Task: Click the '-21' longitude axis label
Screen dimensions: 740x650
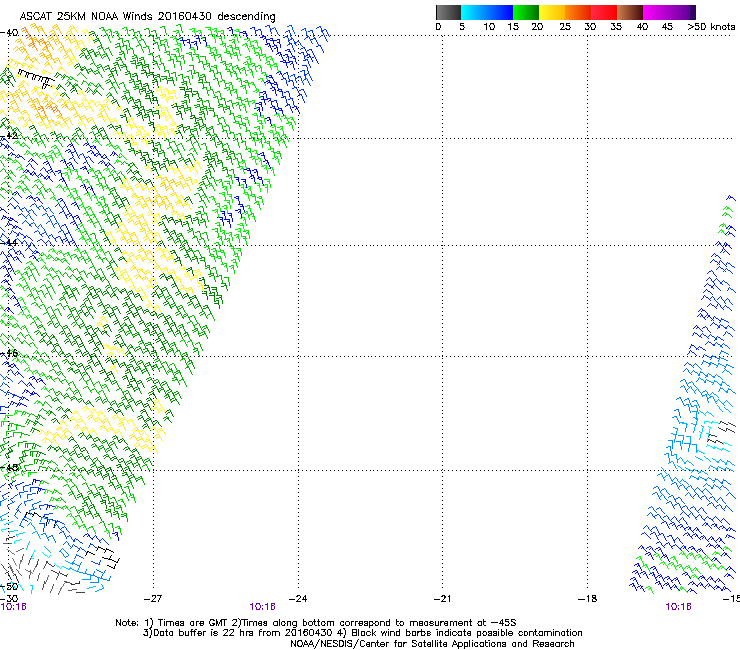Action: pyautogui.click(x=443, y=599)
